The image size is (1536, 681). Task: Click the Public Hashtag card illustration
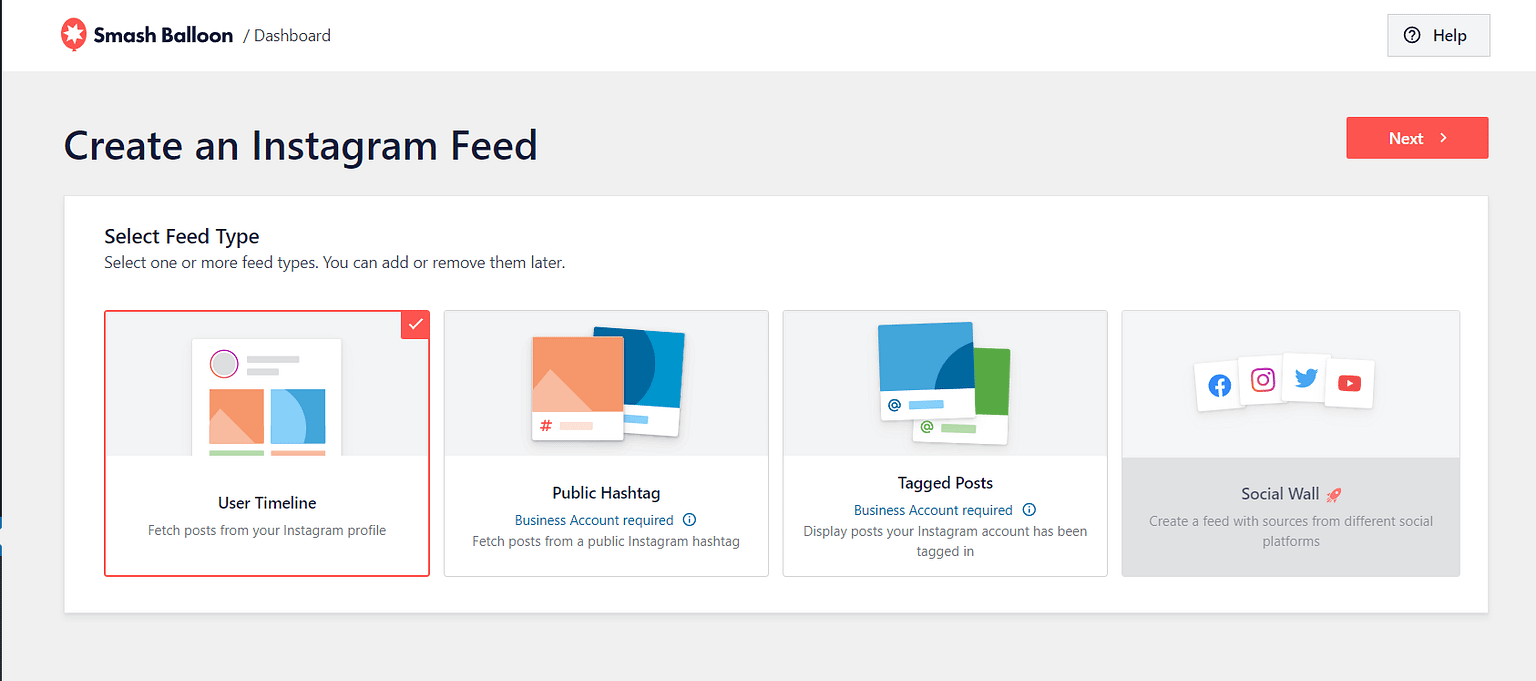[x=606, y=383]
